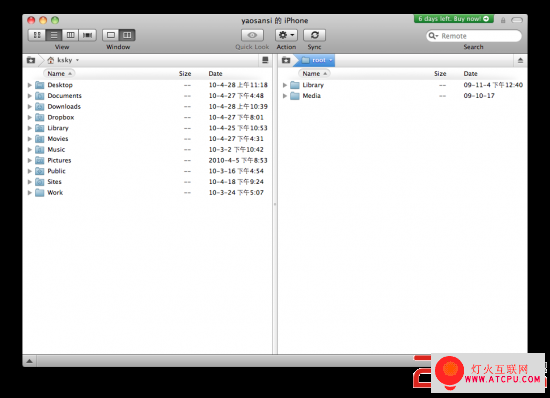Sort right pane by Size column
Viewport: 550px width, 398px height.
[440, 74]
